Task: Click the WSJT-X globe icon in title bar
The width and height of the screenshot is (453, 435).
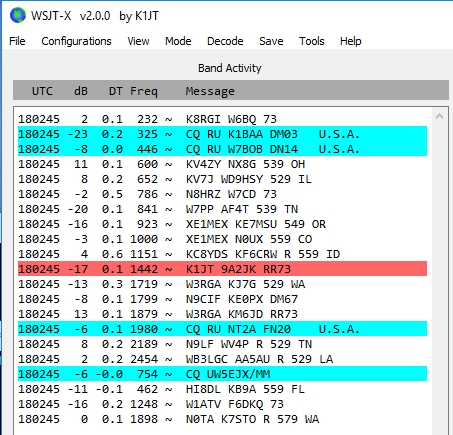Action: (18, 15)
